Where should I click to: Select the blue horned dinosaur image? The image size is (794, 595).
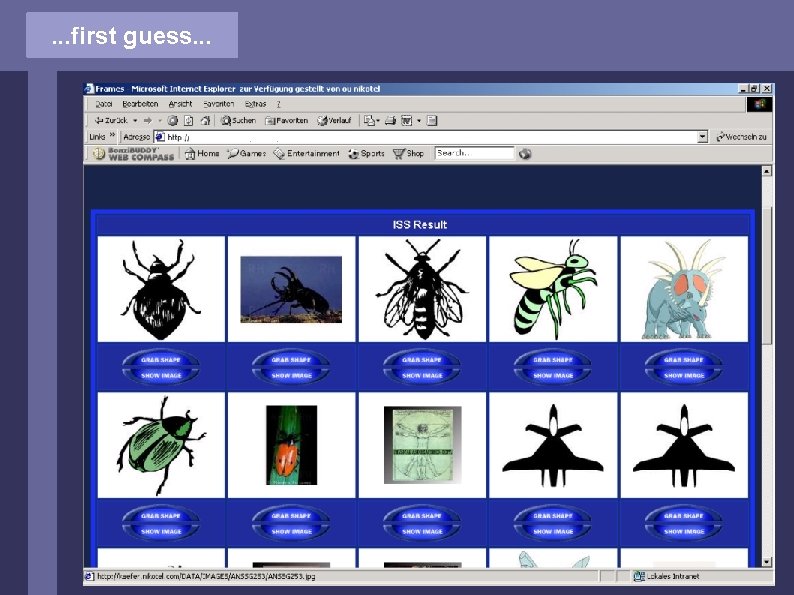click(684, 289)
